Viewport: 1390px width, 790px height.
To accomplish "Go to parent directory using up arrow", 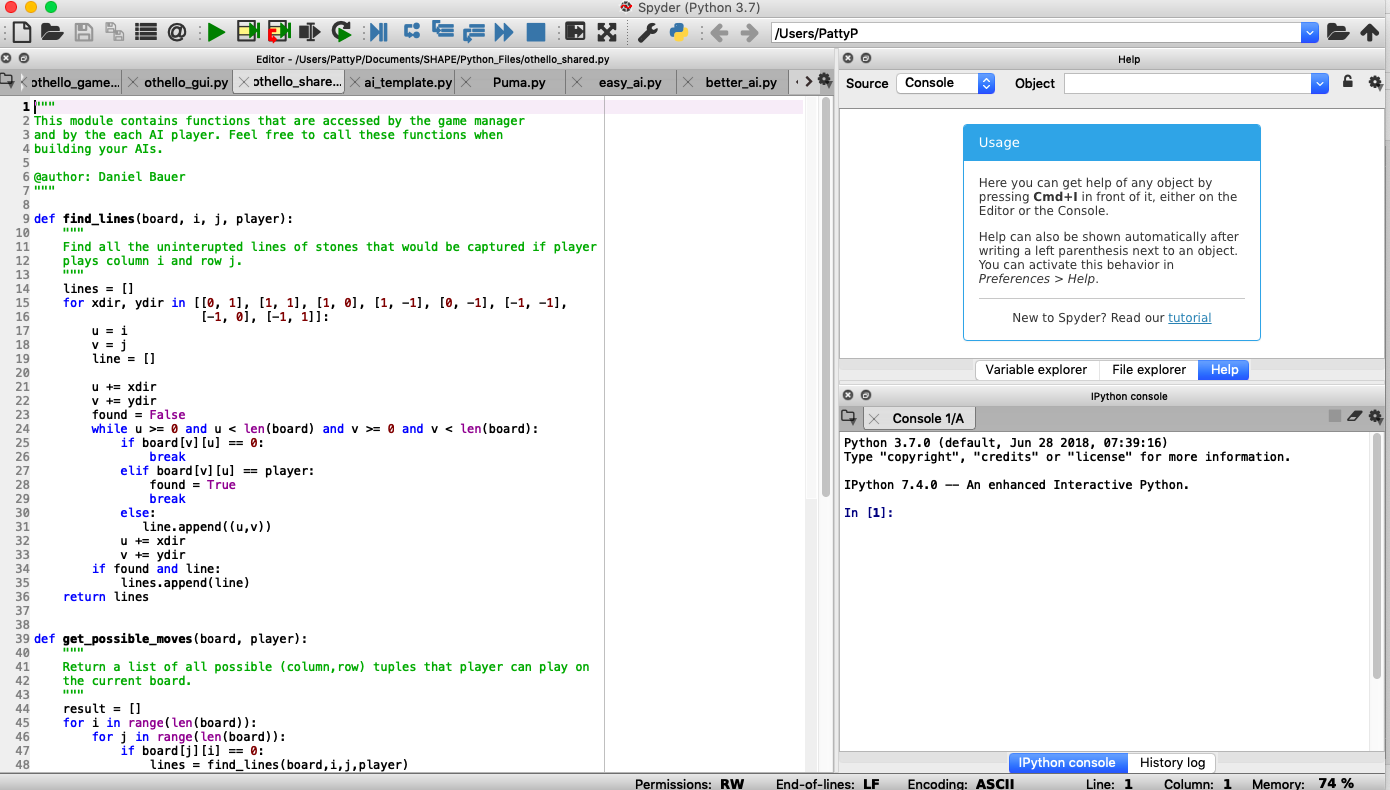I will click(1369, 32).
